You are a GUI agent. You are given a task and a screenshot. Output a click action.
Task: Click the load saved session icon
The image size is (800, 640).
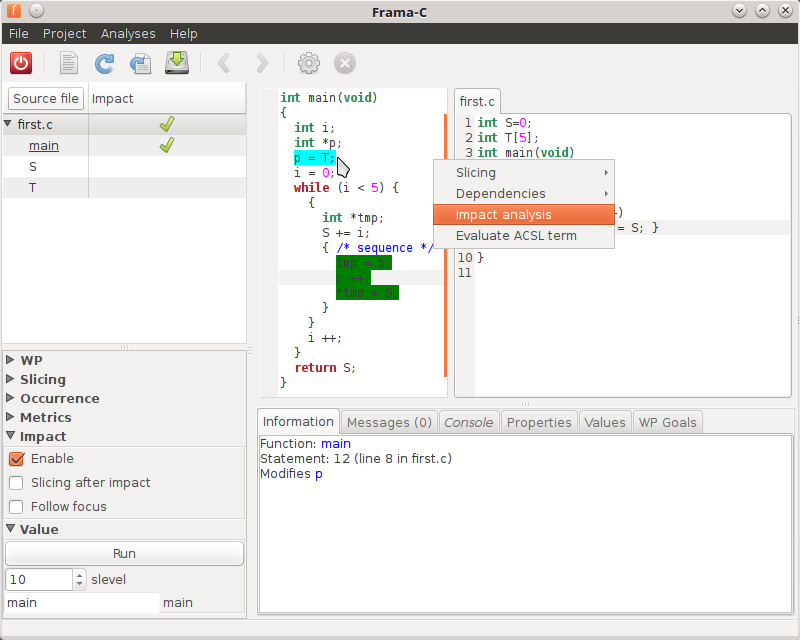tap(140, 63)
